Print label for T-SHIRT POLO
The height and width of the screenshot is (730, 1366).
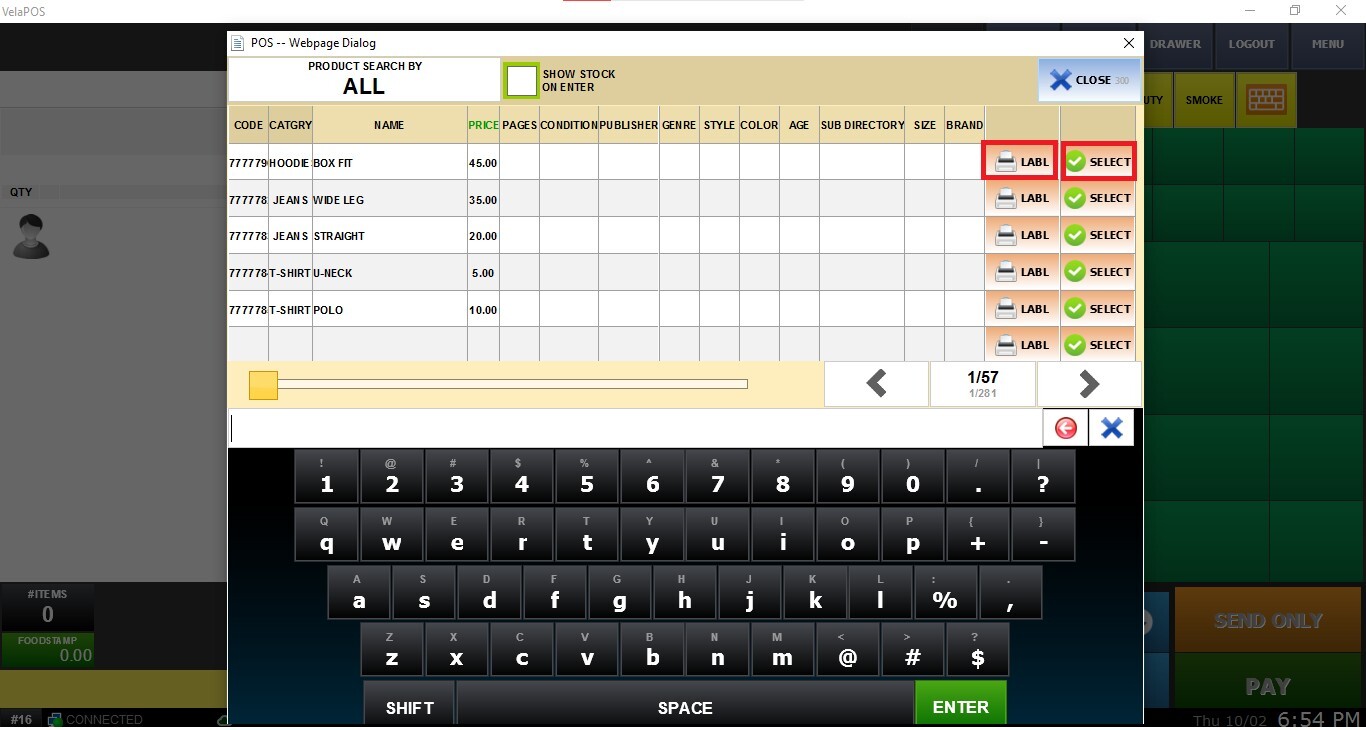[1021, 309]
